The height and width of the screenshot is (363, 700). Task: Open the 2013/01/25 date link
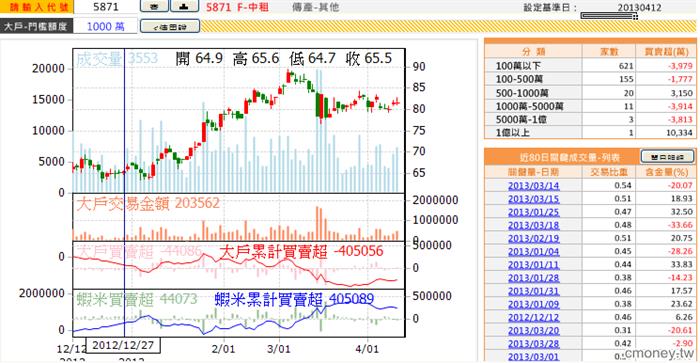point(533,212)
